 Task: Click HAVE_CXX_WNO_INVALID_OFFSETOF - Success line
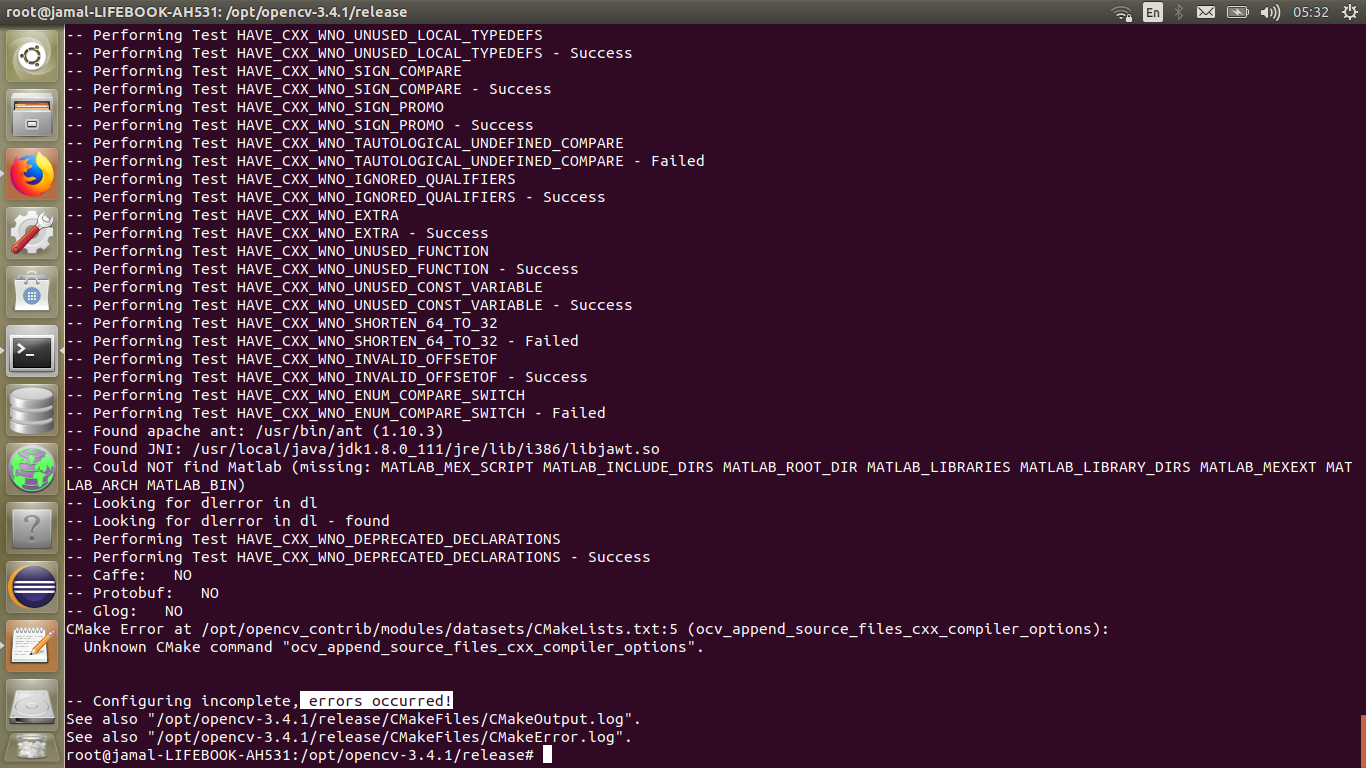tap(327, 377)
